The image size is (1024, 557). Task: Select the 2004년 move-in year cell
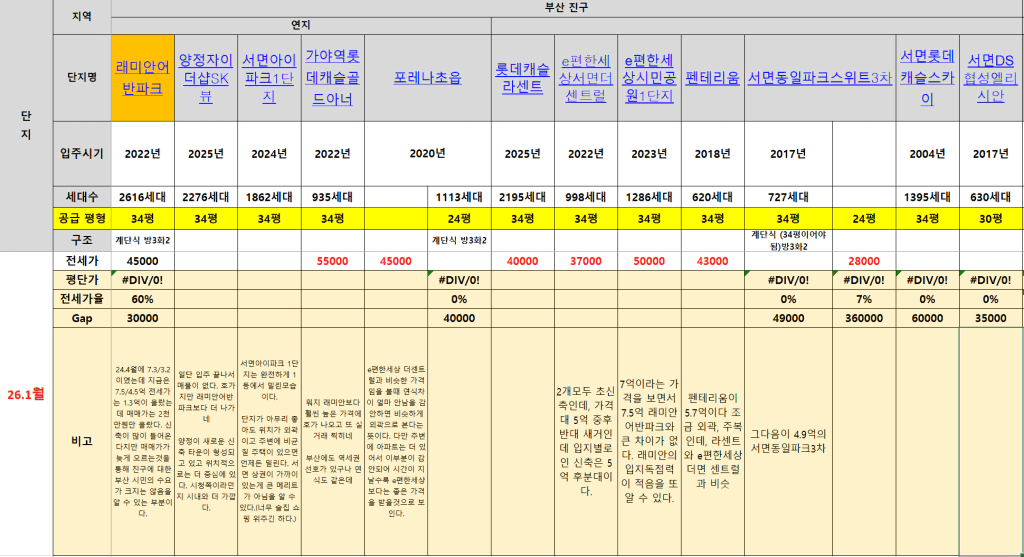coord(927,154)
